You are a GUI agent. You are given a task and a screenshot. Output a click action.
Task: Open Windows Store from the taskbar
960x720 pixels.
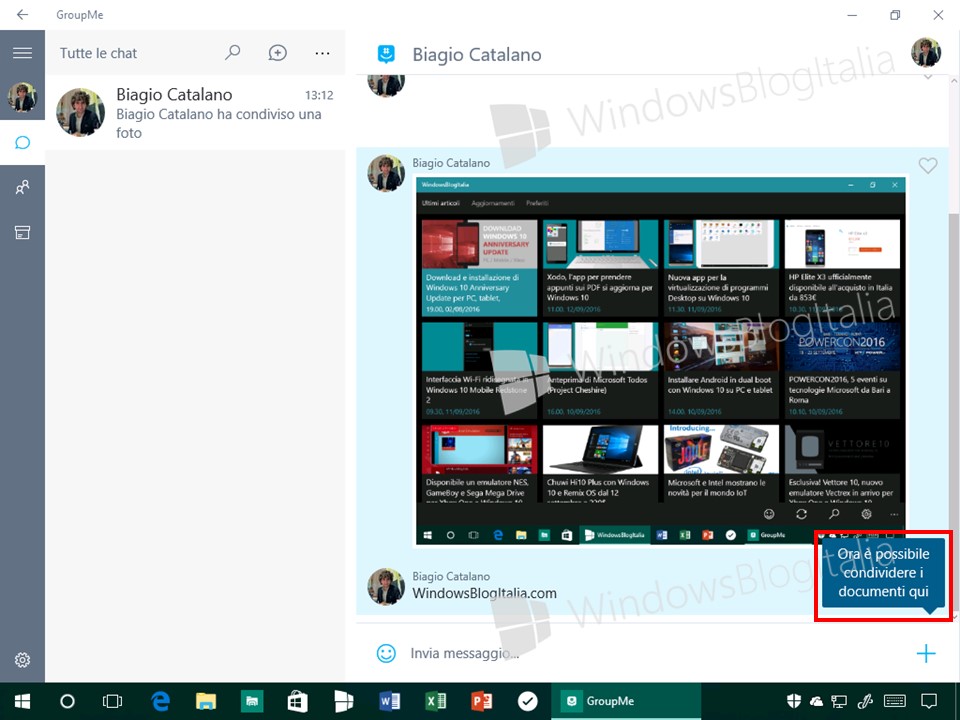pos(298,701)
